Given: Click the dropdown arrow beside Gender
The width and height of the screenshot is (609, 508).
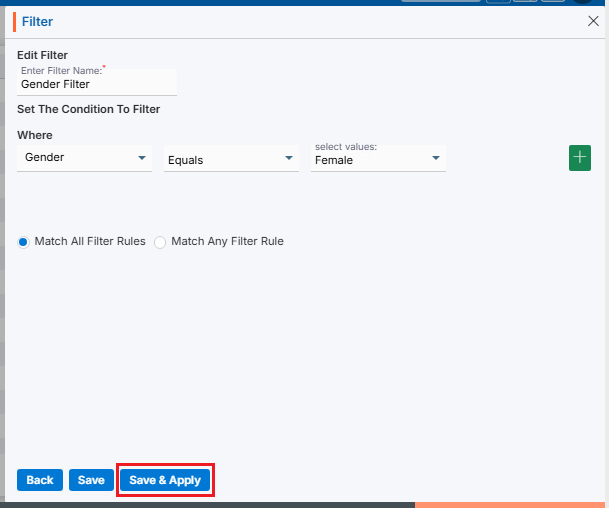Looking at the screenshot, I should [141, 158].
